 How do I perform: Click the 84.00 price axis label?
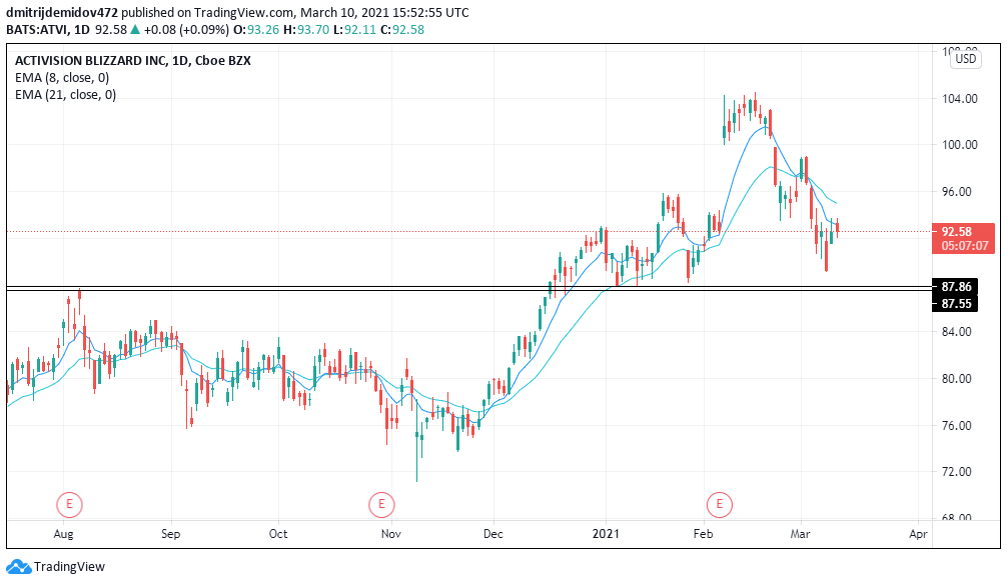[x=956, y=331]
